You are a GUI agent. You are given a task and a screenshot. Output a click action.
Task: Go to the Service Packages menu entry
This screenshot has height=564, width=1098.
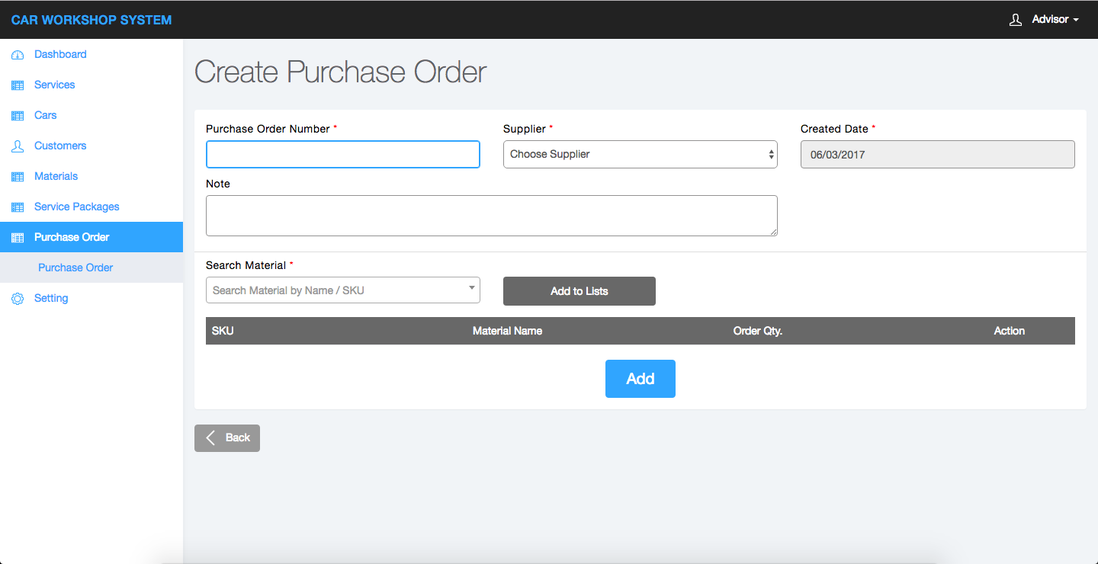(x=76, y=207)
